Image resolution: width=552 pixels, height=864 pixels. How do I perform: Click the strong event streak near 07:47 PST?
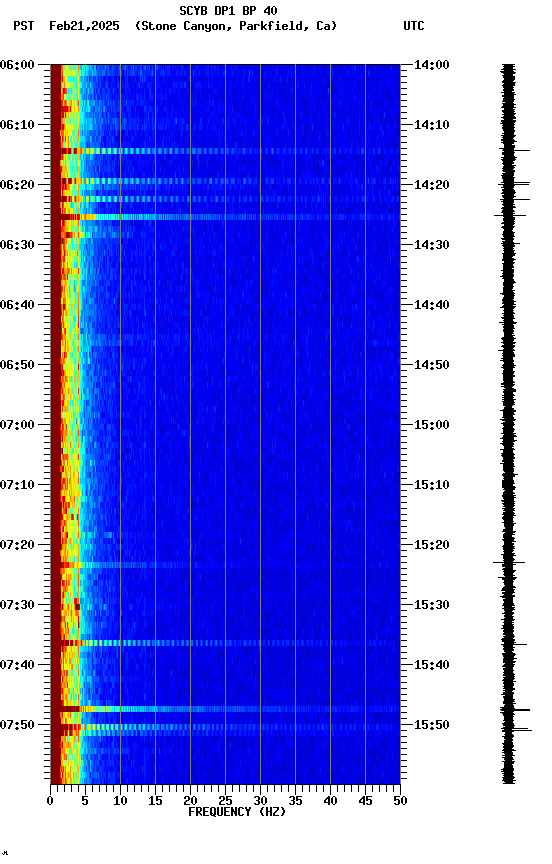225,709
